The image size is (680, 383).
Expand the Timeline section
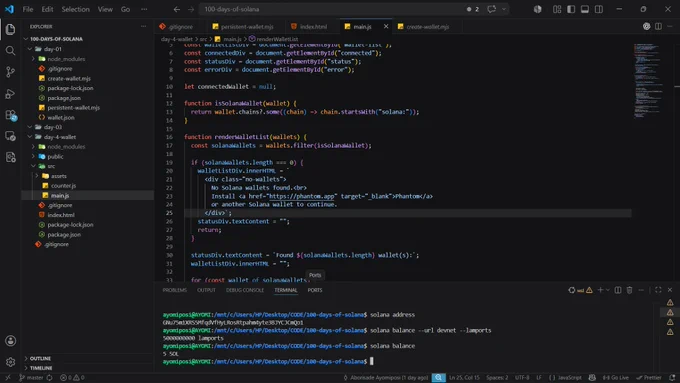coord(41,368)
